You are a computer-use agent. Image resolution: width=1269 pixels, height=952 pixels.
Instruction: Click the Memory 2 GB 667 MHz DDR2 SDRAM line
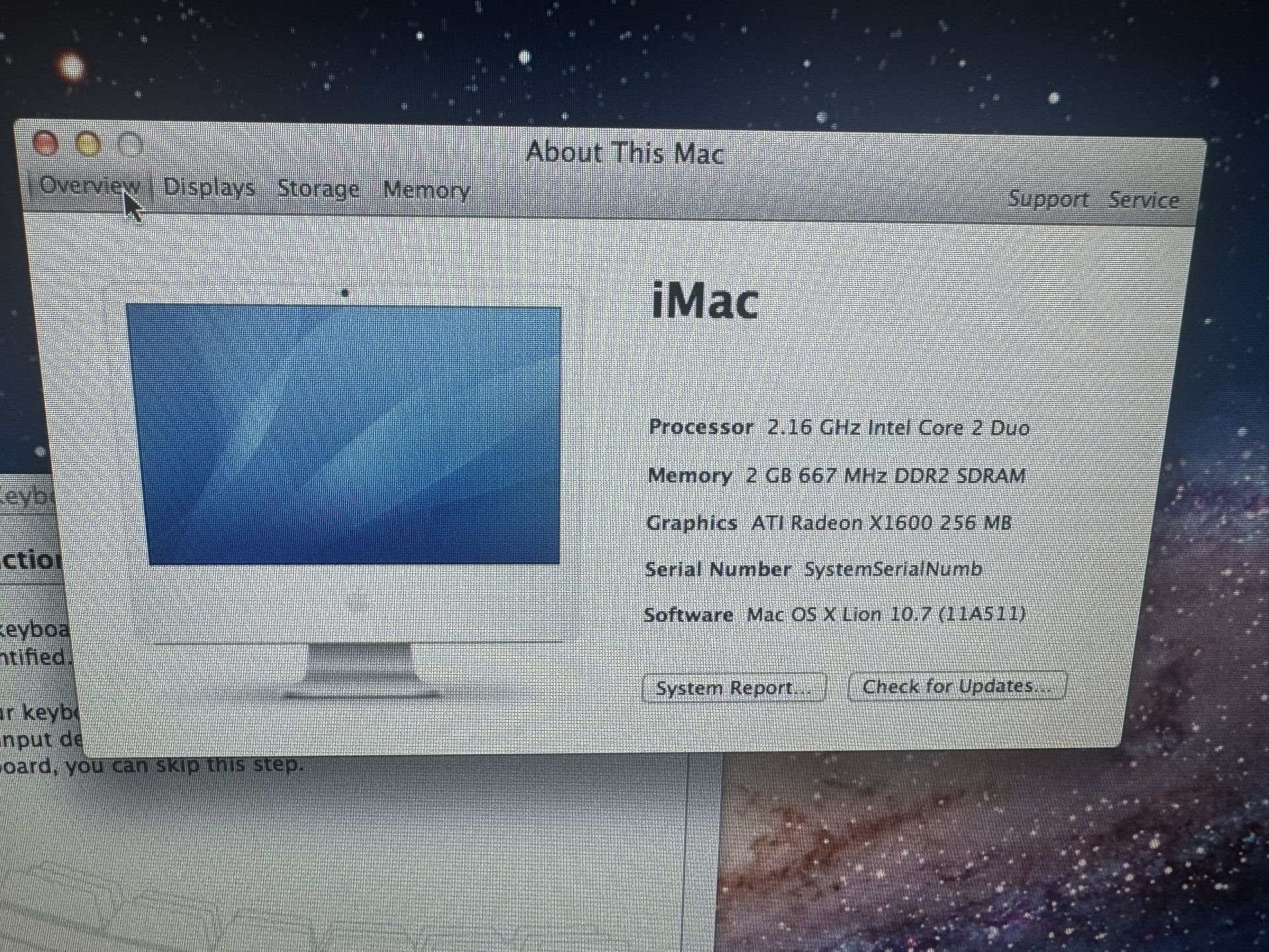coord(837,475)
